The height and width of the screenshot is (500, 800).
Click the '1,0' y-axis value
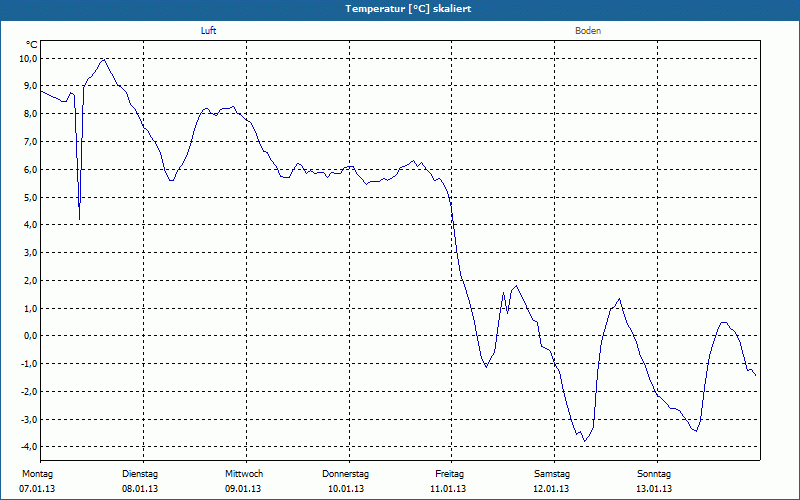[31, 308]
